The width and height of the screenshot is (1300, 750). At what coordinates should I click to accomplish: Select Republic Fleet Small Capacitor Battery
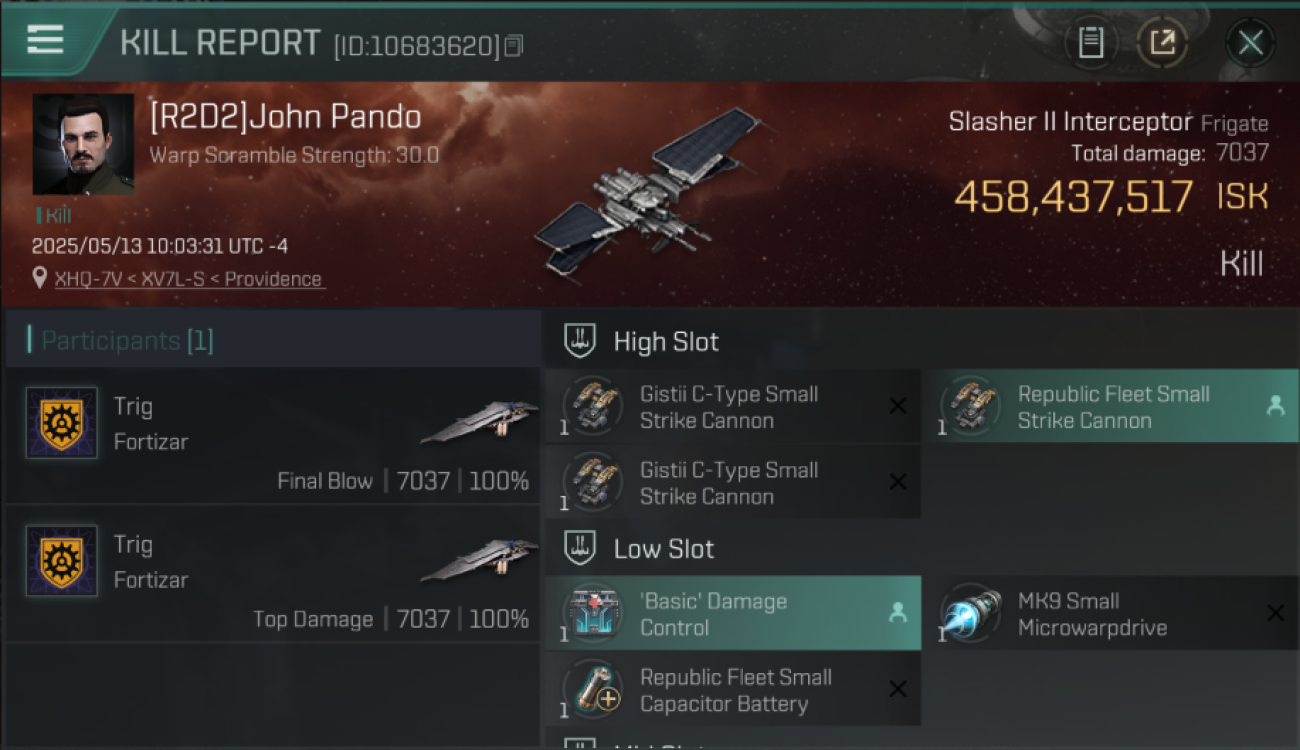(x=733, y=690)
